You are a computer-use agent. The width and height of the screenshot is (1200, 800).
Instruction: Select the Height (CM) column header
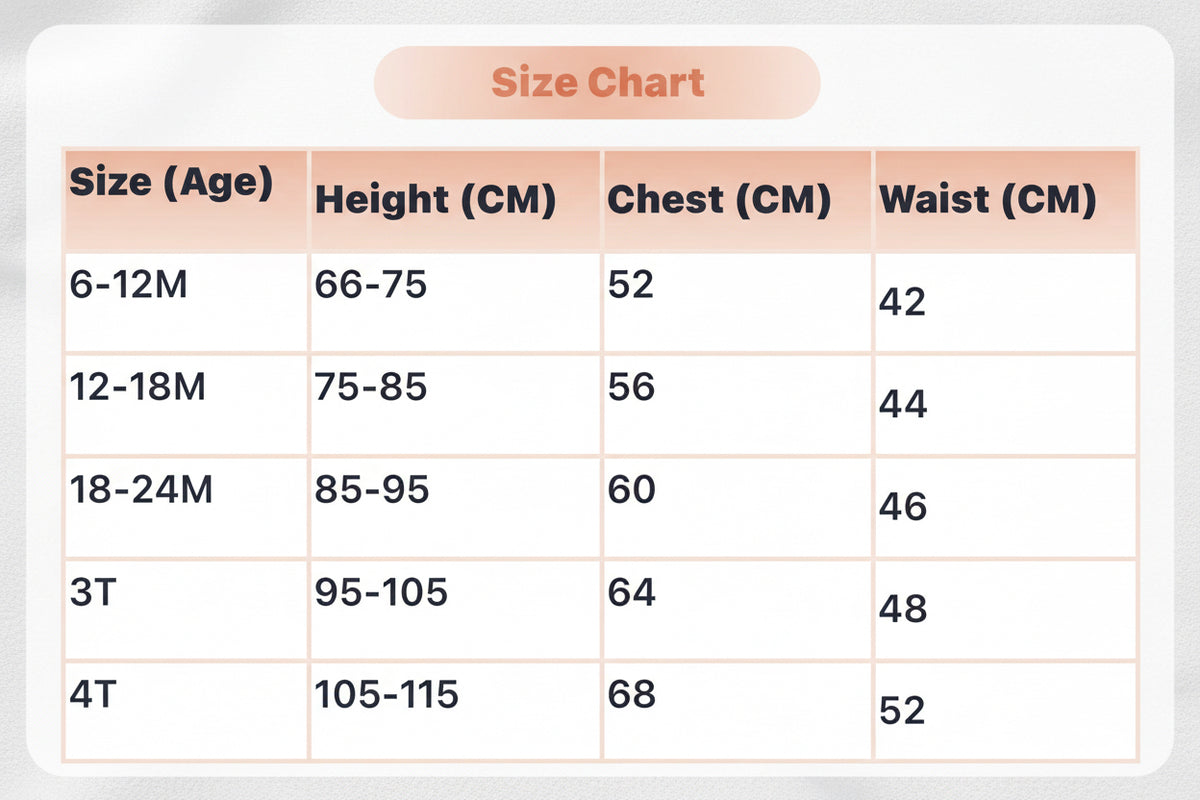(455, 200)
